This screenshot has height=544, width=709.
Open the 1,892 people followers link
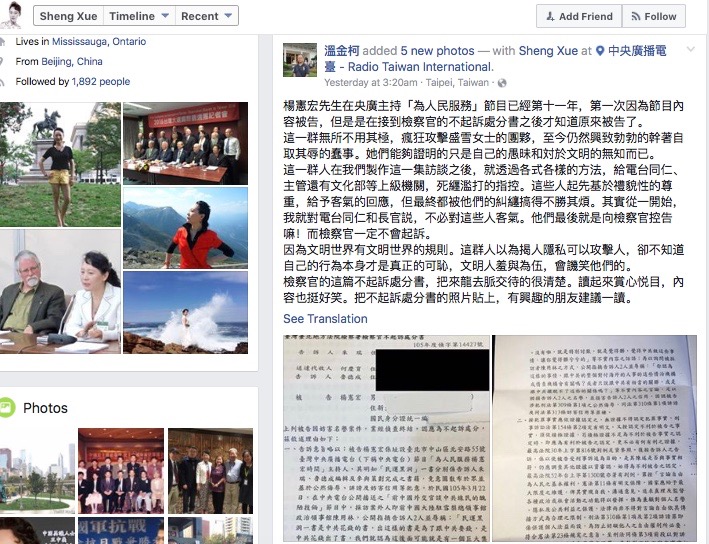click(101, 81)
